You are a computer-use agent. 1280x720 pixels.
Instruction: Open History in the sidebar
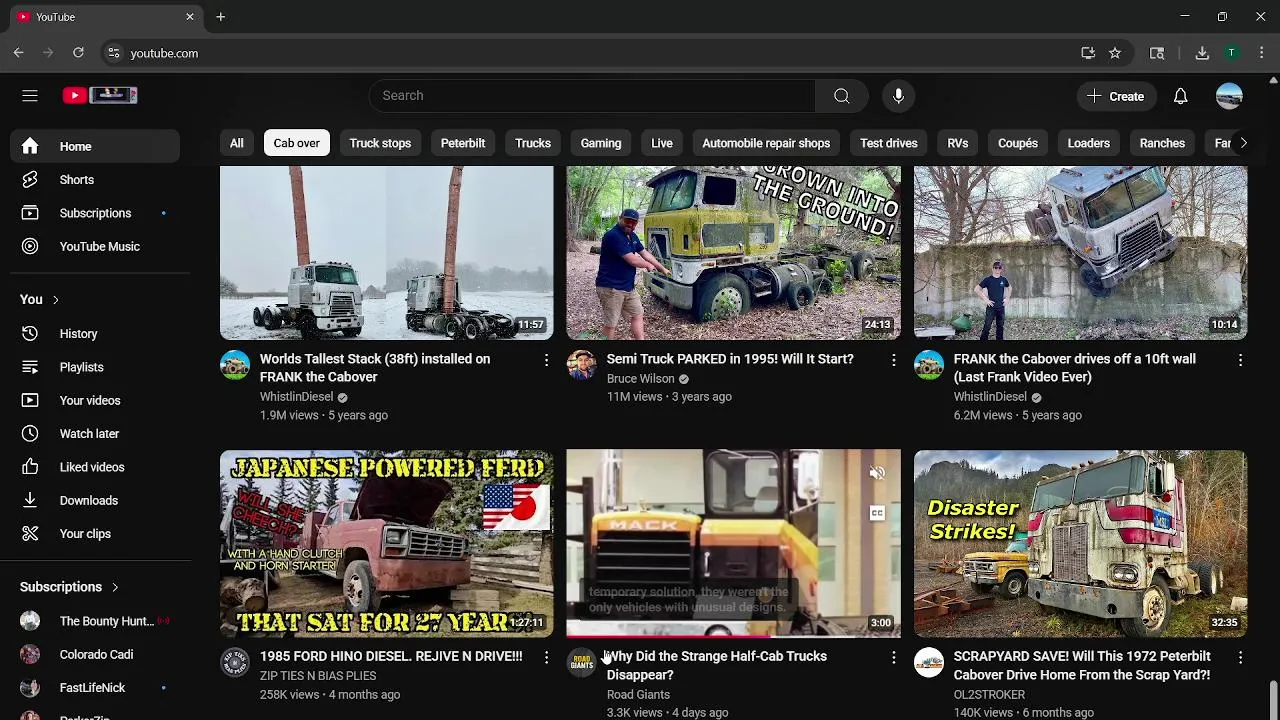pyautogui.click(x=95, y=334)
